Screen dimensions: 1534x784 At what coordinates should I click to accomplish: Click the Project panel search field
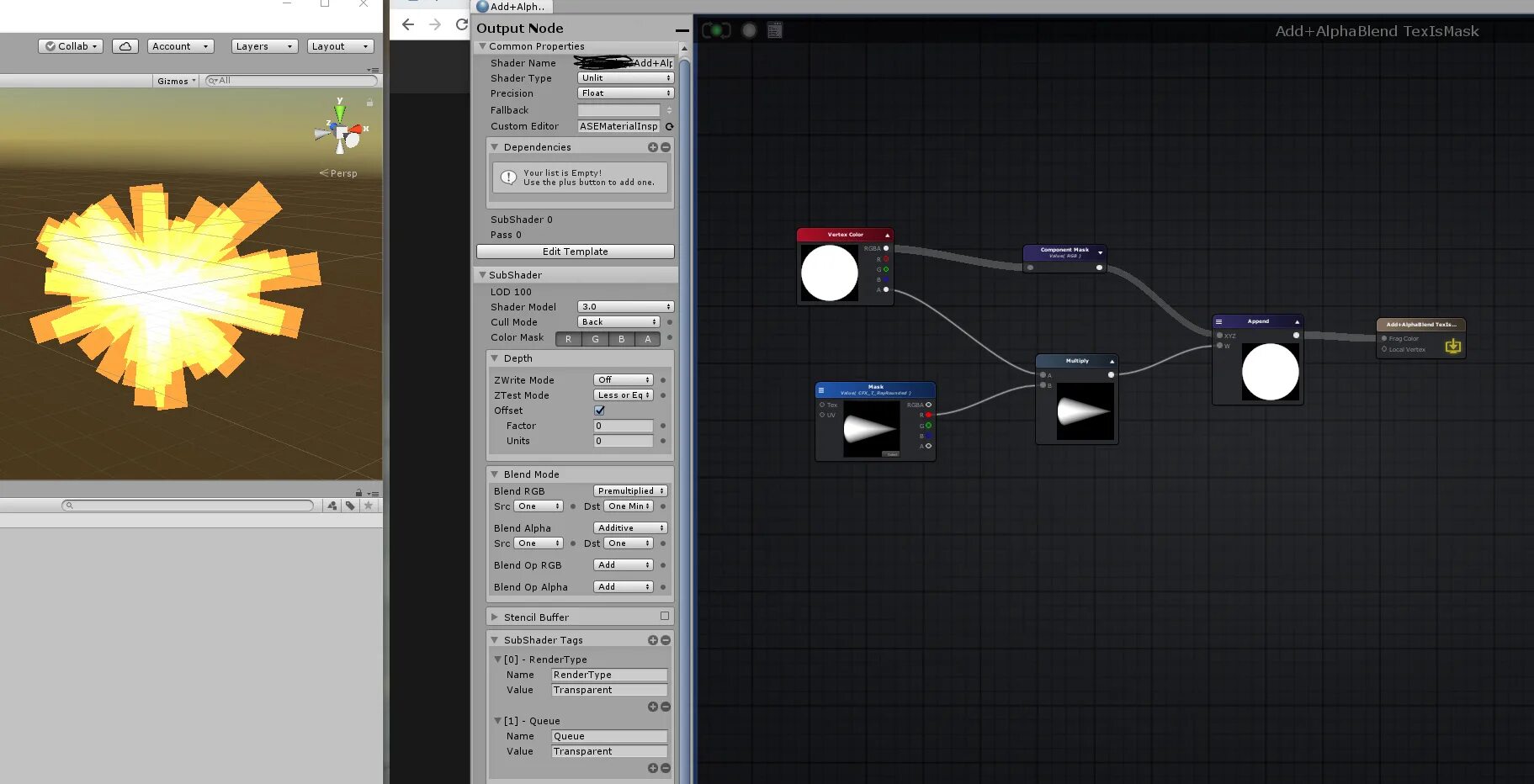click(x=188, y=506)
